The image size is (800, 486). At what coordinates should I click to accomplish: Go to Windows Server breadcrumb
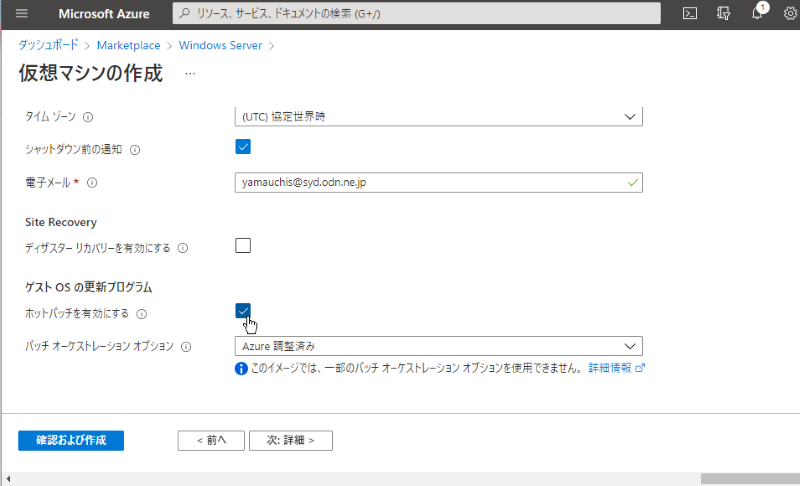(220, 45)
